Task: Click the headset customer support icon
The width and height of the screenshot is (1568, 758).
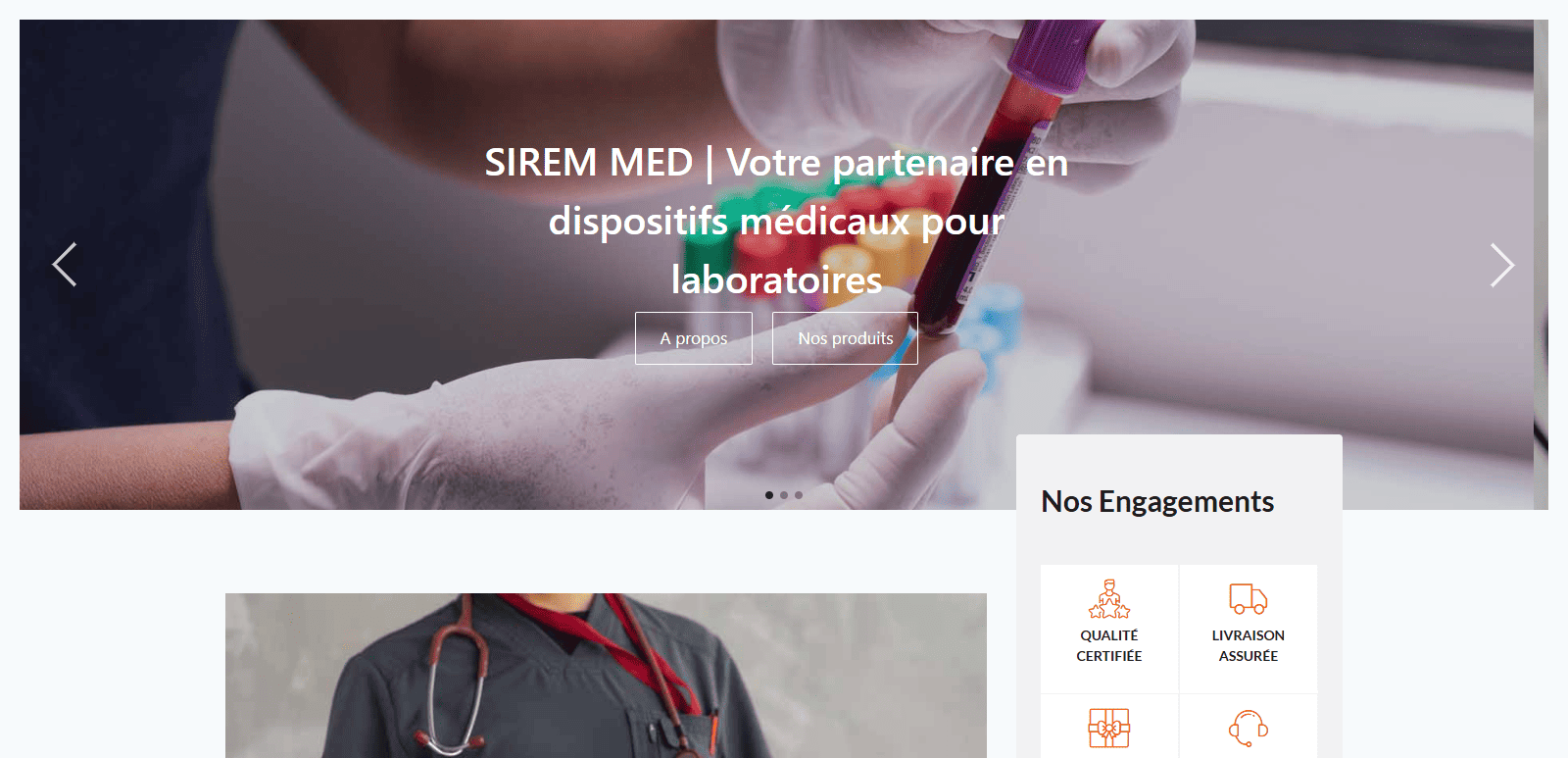Action: tap(1249, 729)
